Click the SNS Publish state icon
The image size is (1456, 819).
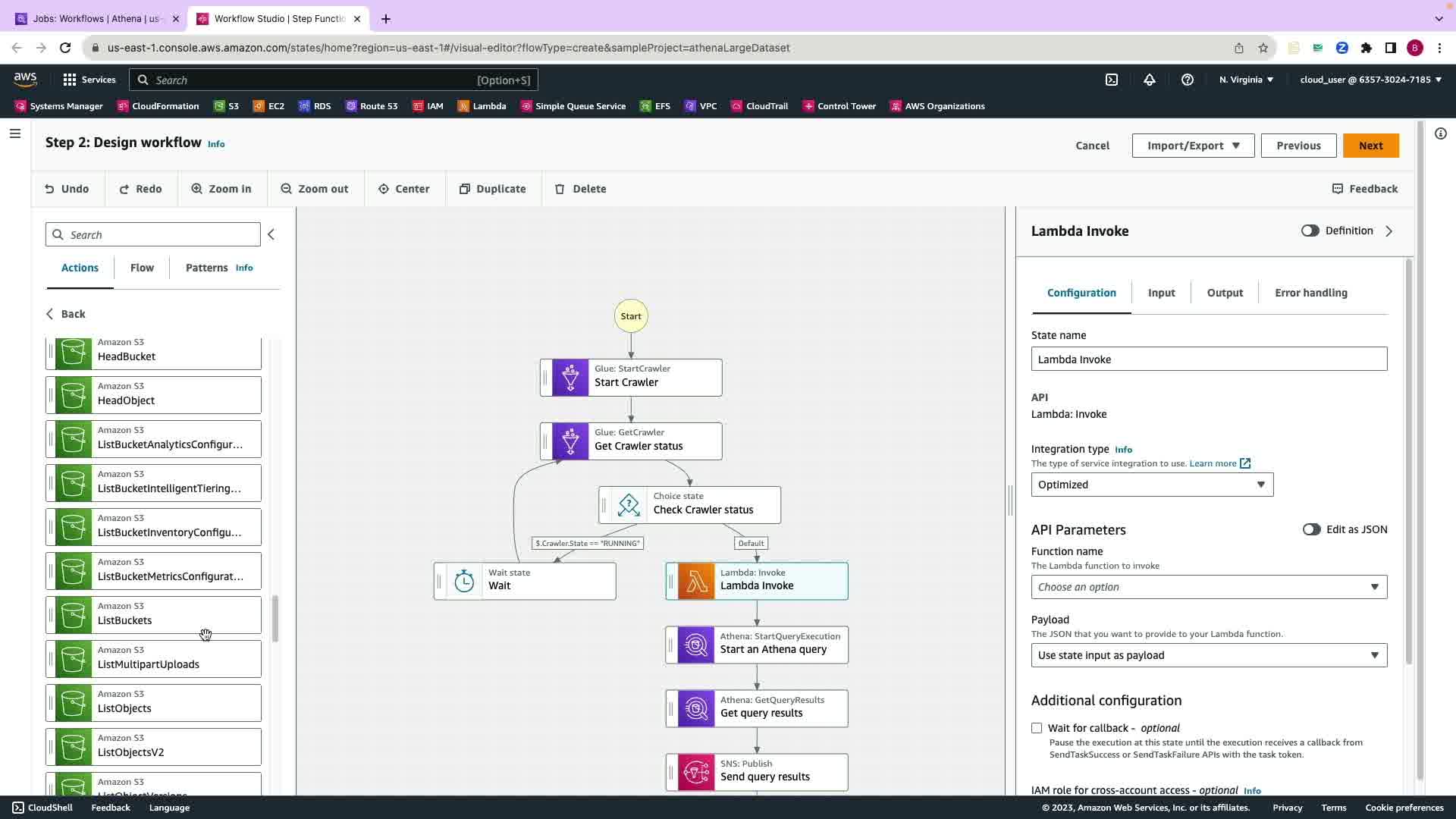(696, 772)
